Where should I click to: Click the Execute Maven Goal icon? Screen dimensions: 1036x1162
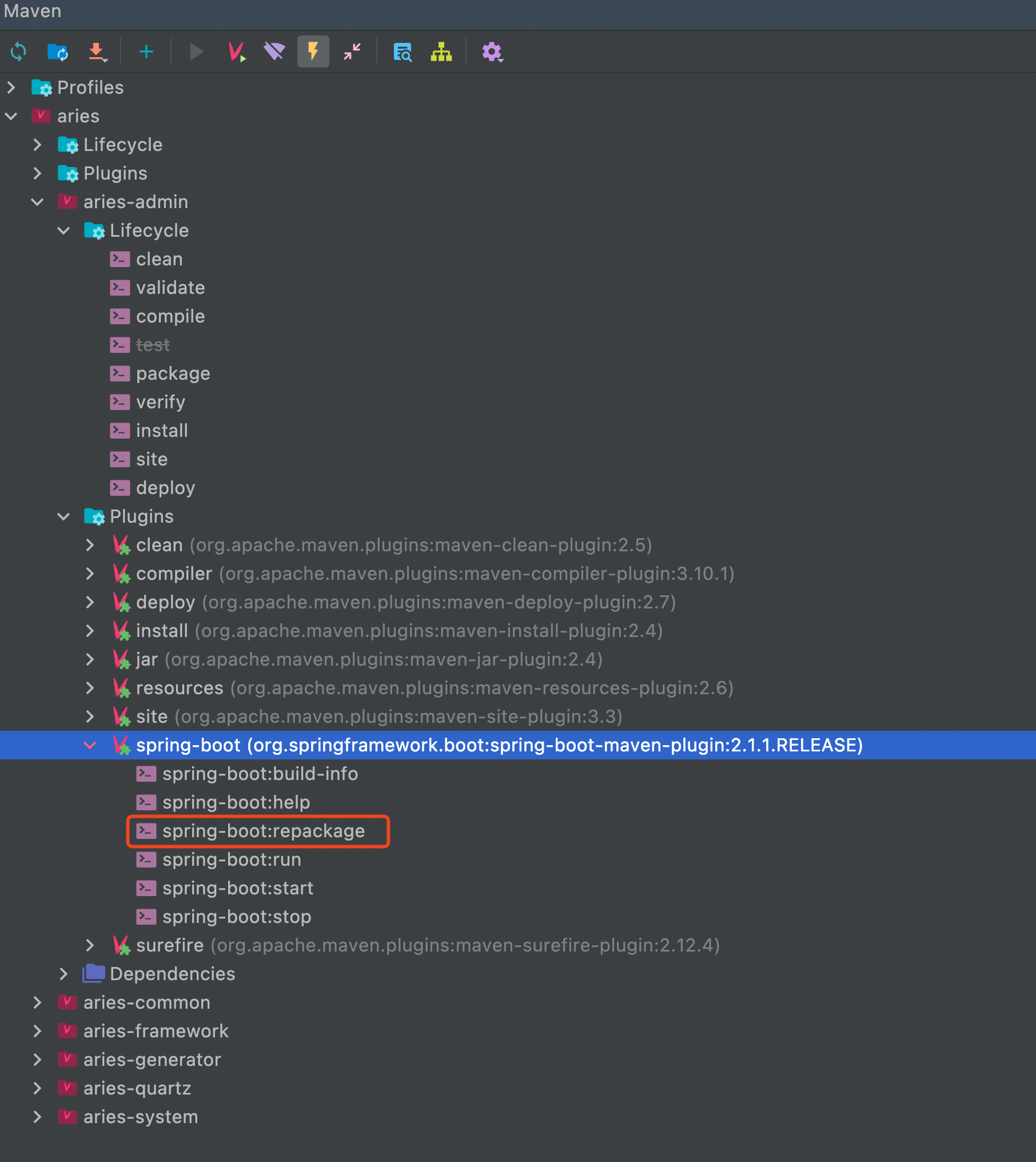coord(237,52)
